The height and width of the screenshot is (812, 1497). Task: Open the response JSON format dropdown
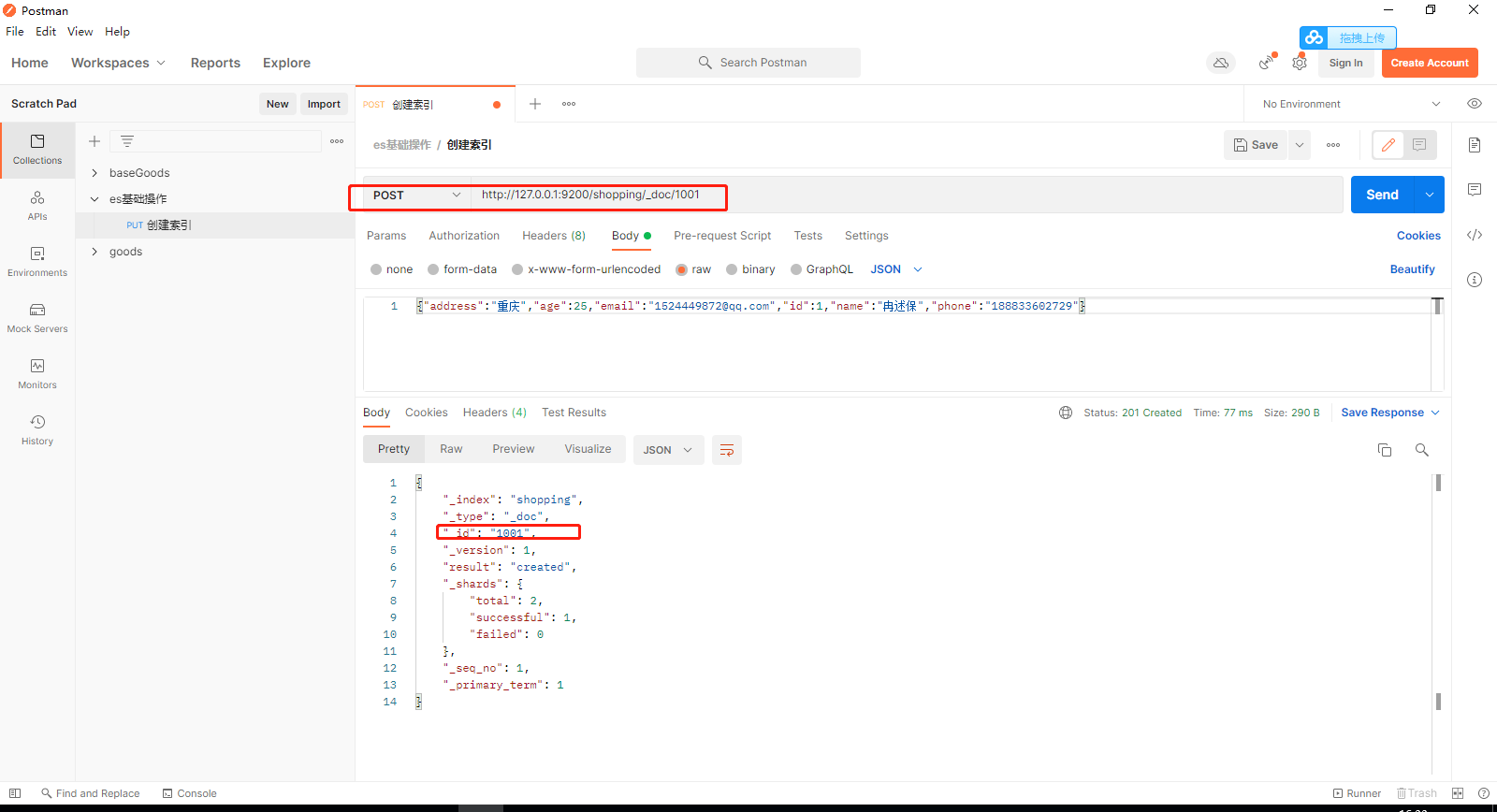pyautogui.click(x=669, y=450)
